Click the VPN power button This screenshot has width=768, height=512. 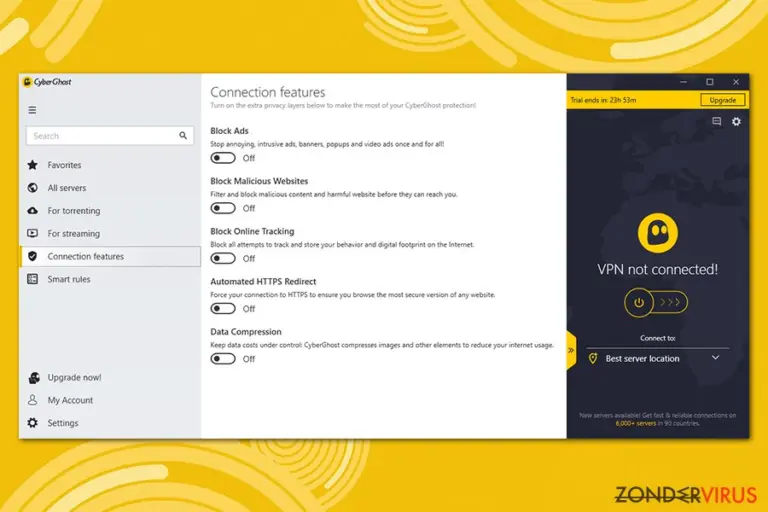pos(639,302)
